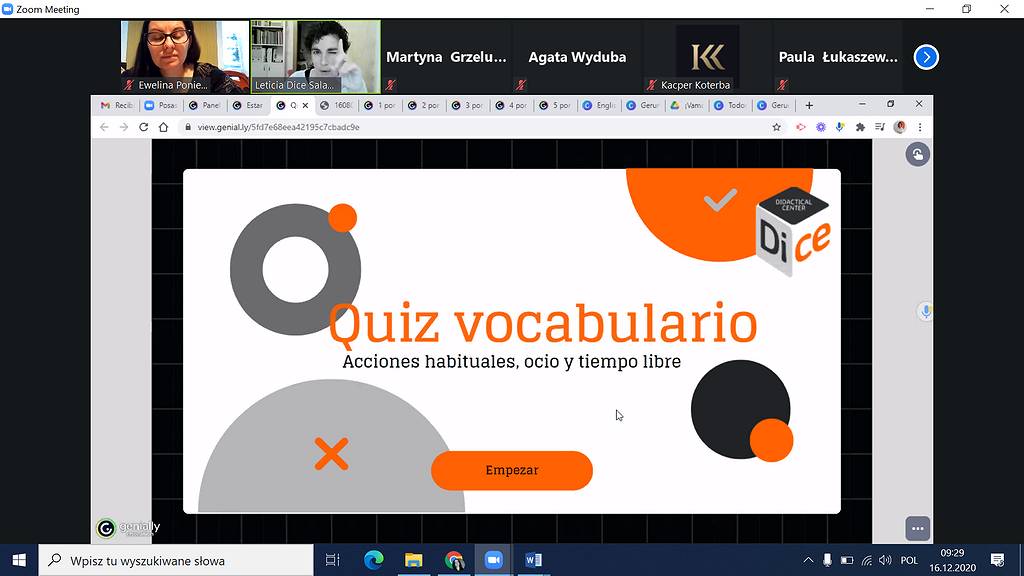
Task: Open the Windows notification center
Action: pyautogui.click(x=997, y=560)
